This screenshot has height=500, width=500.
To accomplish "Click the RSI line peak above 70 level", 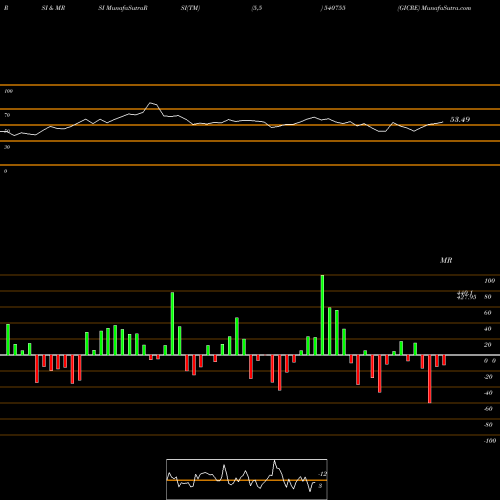I will coord(151,103).
